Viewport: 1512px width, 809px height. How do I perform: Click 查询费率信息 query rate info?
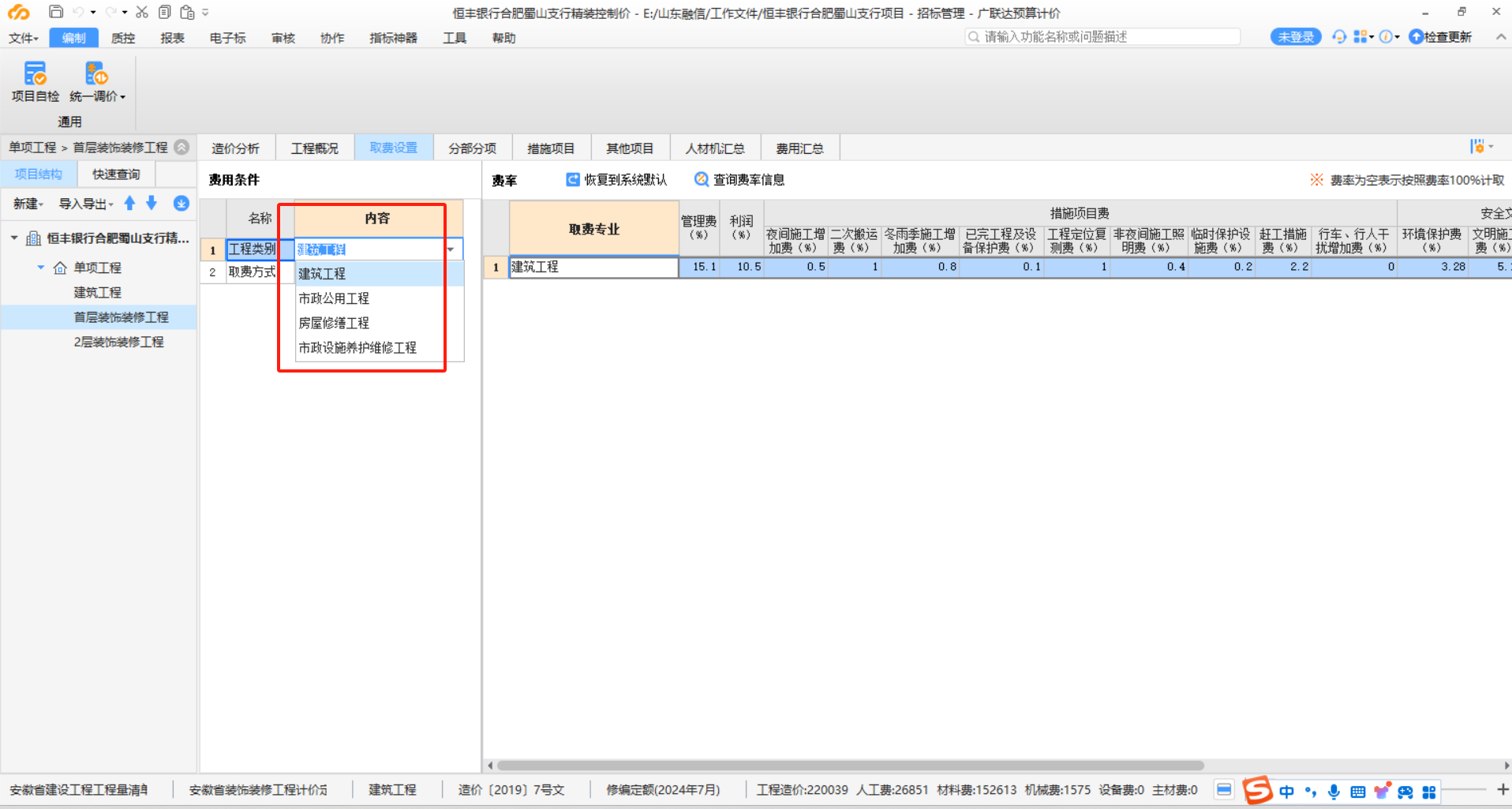(739, 180)
